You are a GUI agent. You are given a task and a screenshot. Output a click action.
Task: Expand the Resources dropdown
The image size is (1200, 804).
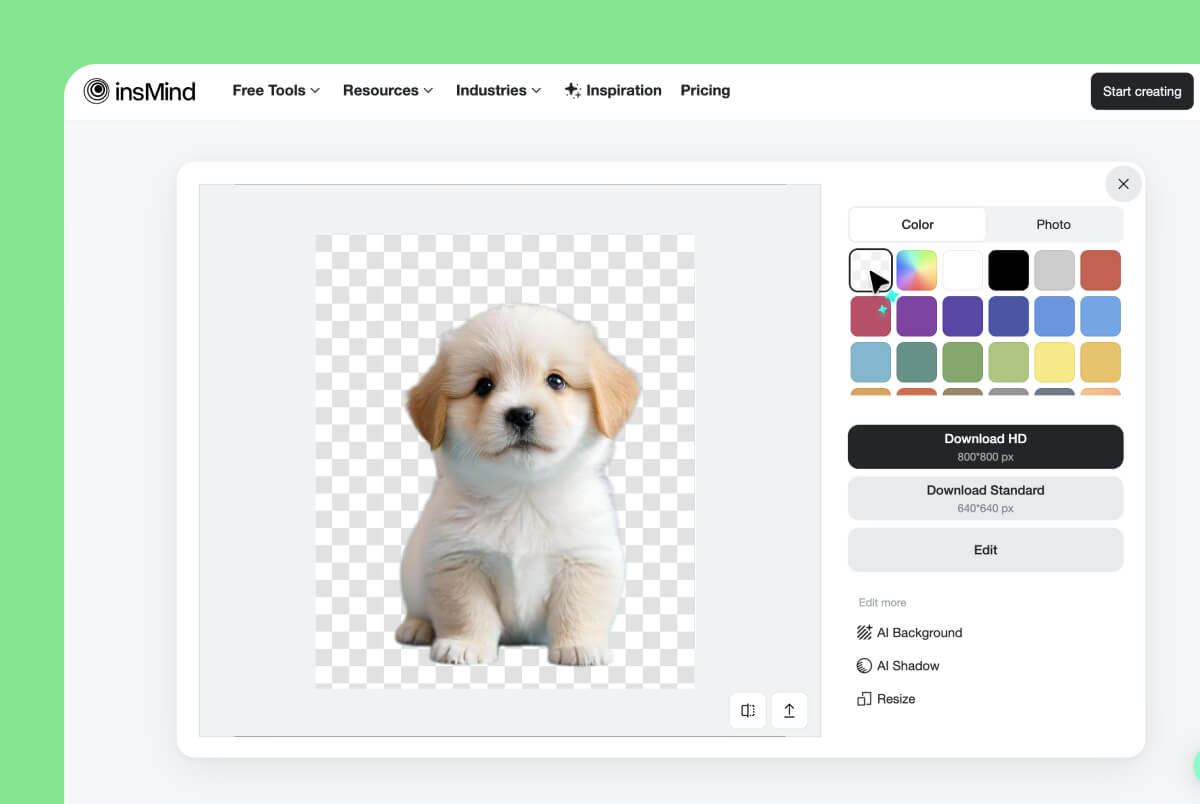[388, 90]
